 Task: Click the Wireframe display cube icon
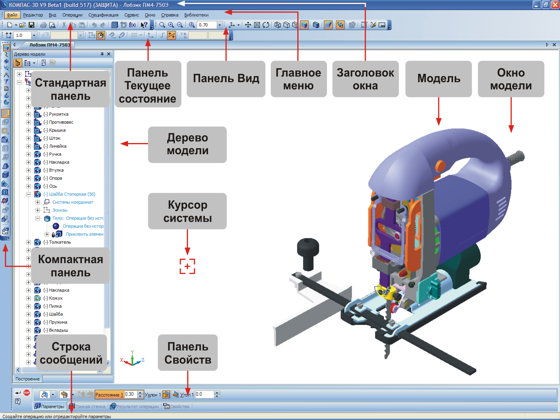[x=278, y=25]
